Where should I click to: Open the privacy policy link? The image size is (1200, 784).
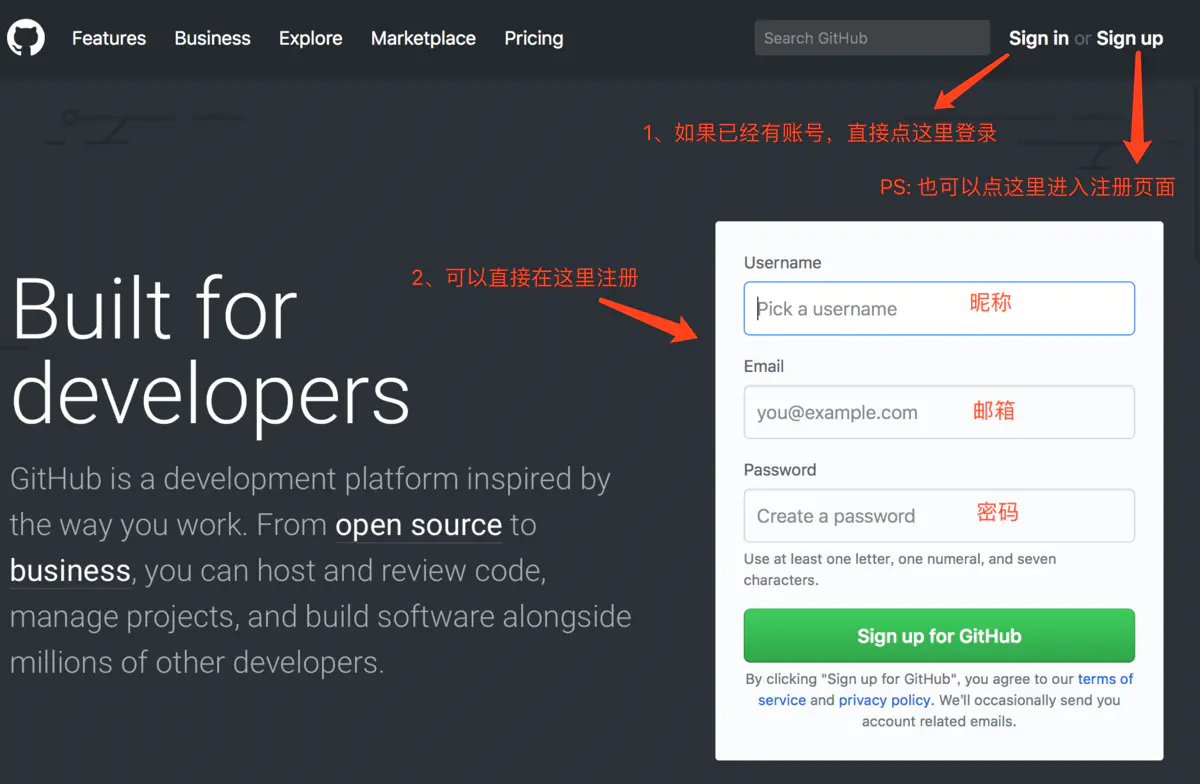tap(884, 700)
